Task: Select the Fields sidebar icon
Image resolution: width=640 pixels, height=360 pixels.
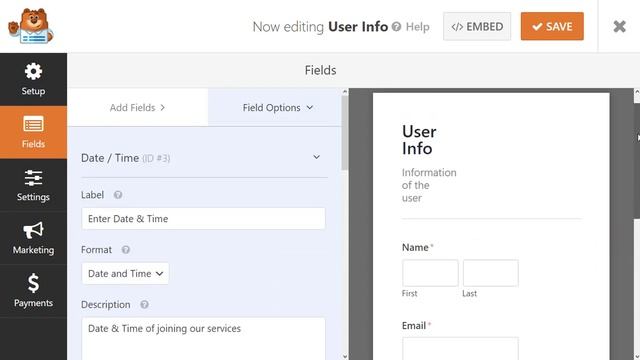Action: (33, 124)
